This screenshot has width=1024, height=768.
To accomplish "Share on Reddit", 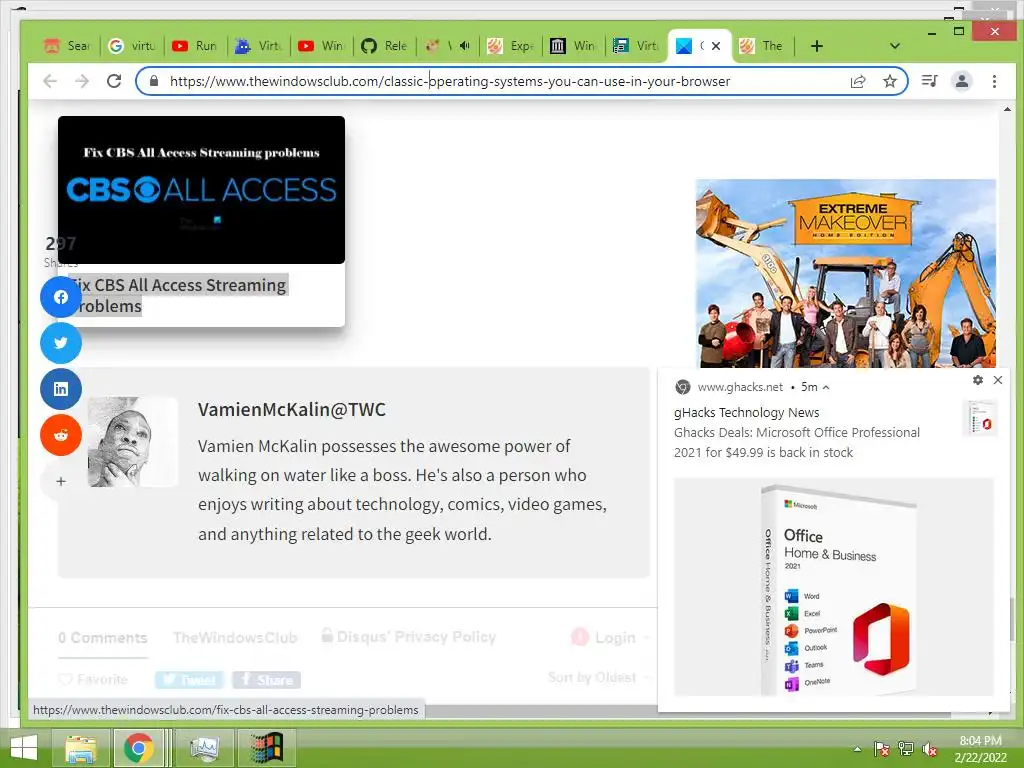I will pyautogui.click(x=61, y=435).
